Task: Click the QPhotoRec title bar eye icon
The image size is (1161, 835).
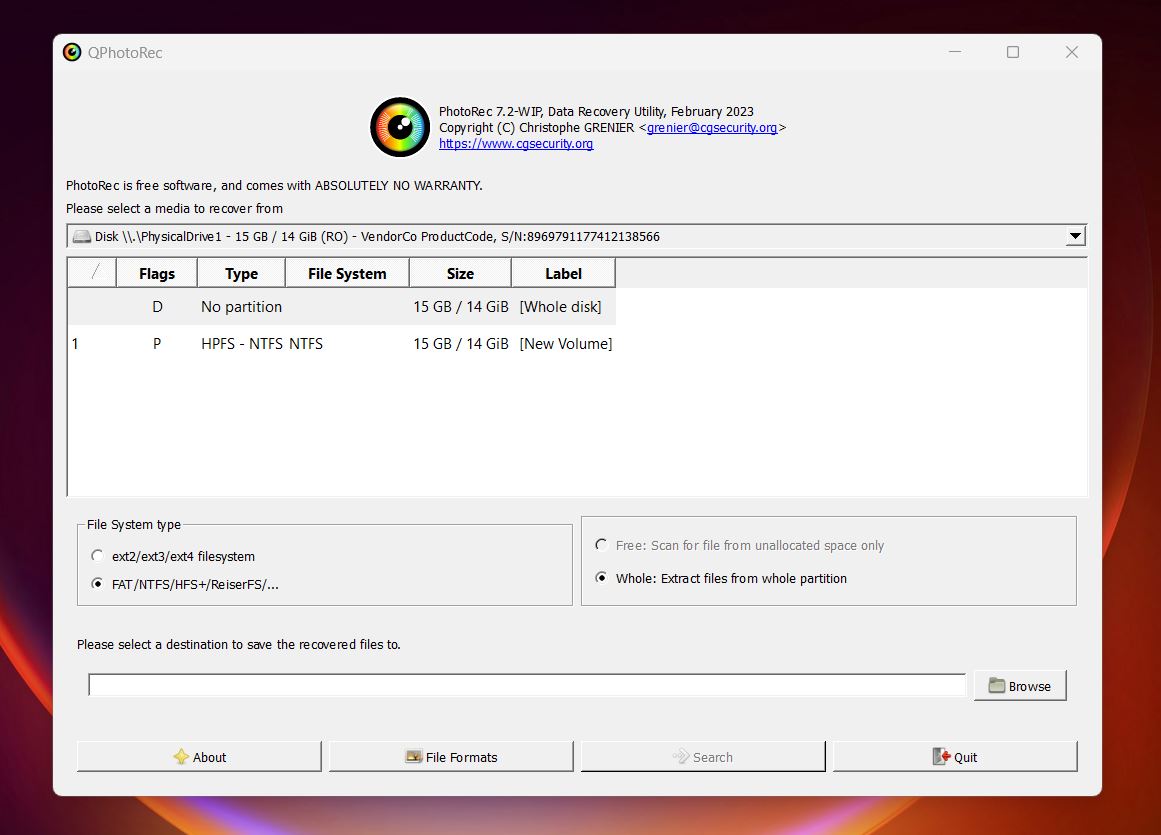Action: [72, 53]
